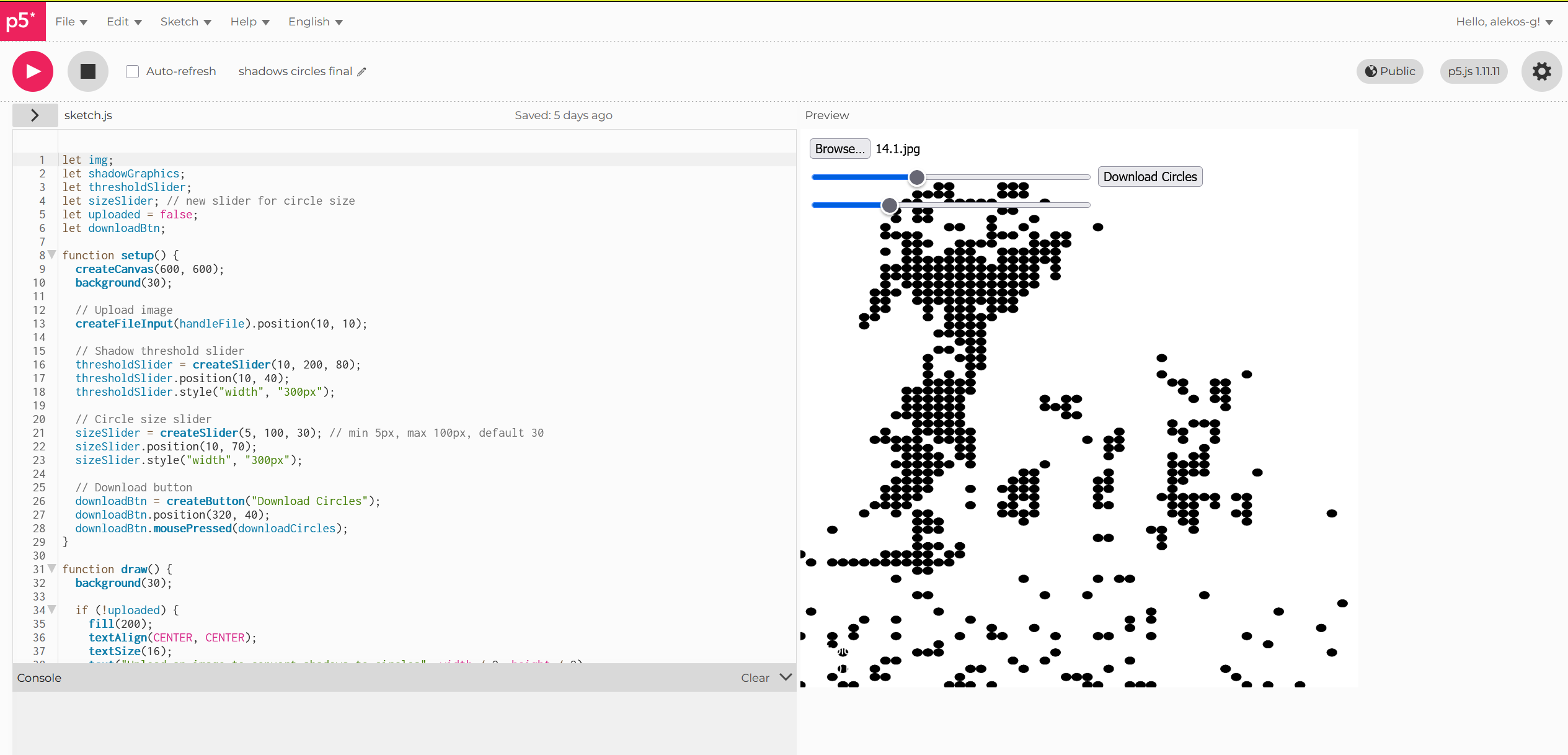Collapse the console using the chevron

tap(786, 677)
